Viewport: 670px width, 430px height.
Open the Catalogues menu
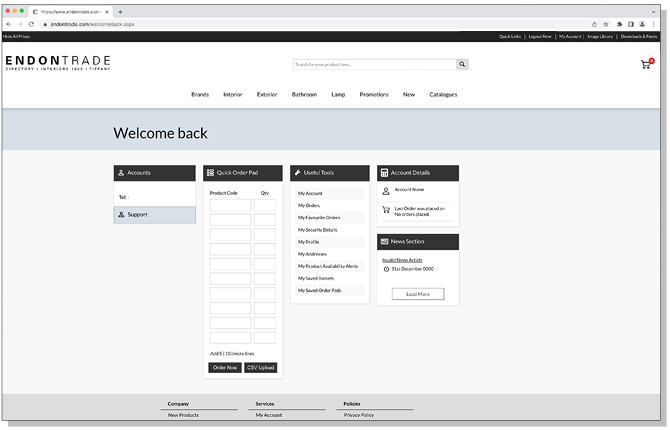pos(443,94)
